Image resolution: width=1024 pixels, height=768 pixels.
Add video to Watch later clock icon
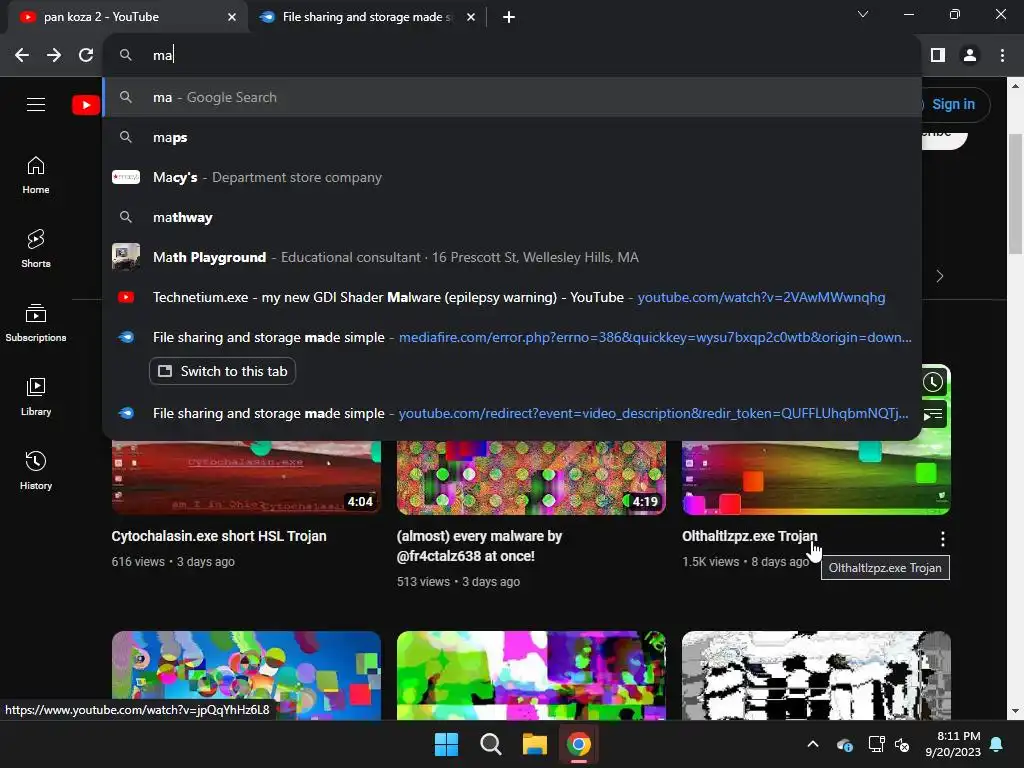coord(933,382)
